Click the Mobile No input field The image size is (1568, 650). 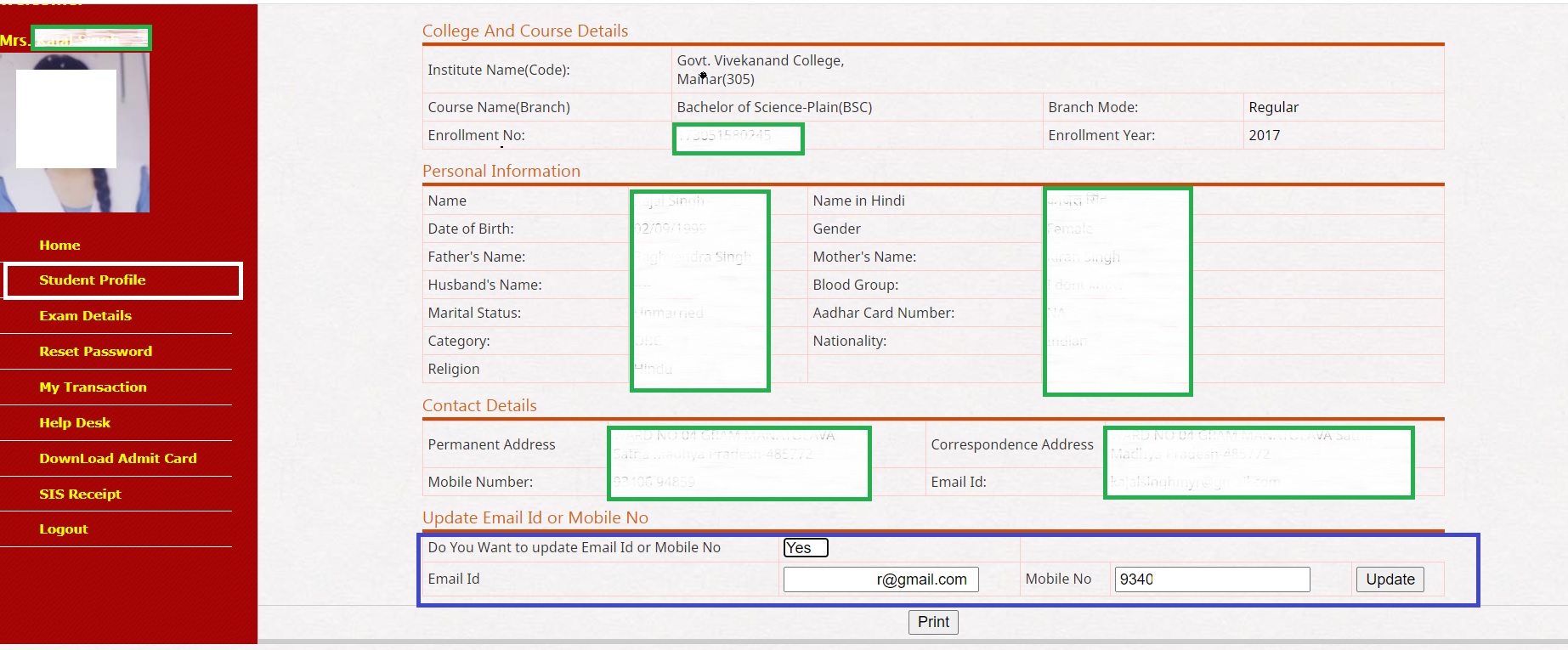click(1211, 579)
